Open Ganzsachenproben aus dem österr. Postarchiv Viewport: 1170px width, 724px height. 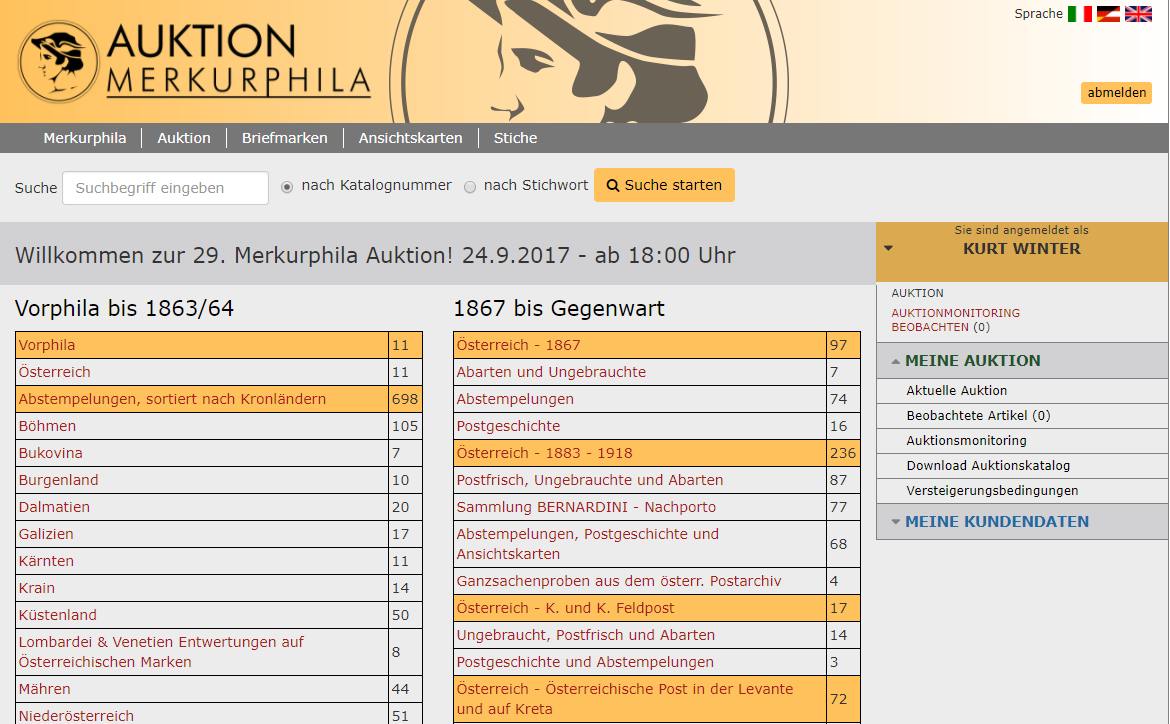(x=619, y=581)
